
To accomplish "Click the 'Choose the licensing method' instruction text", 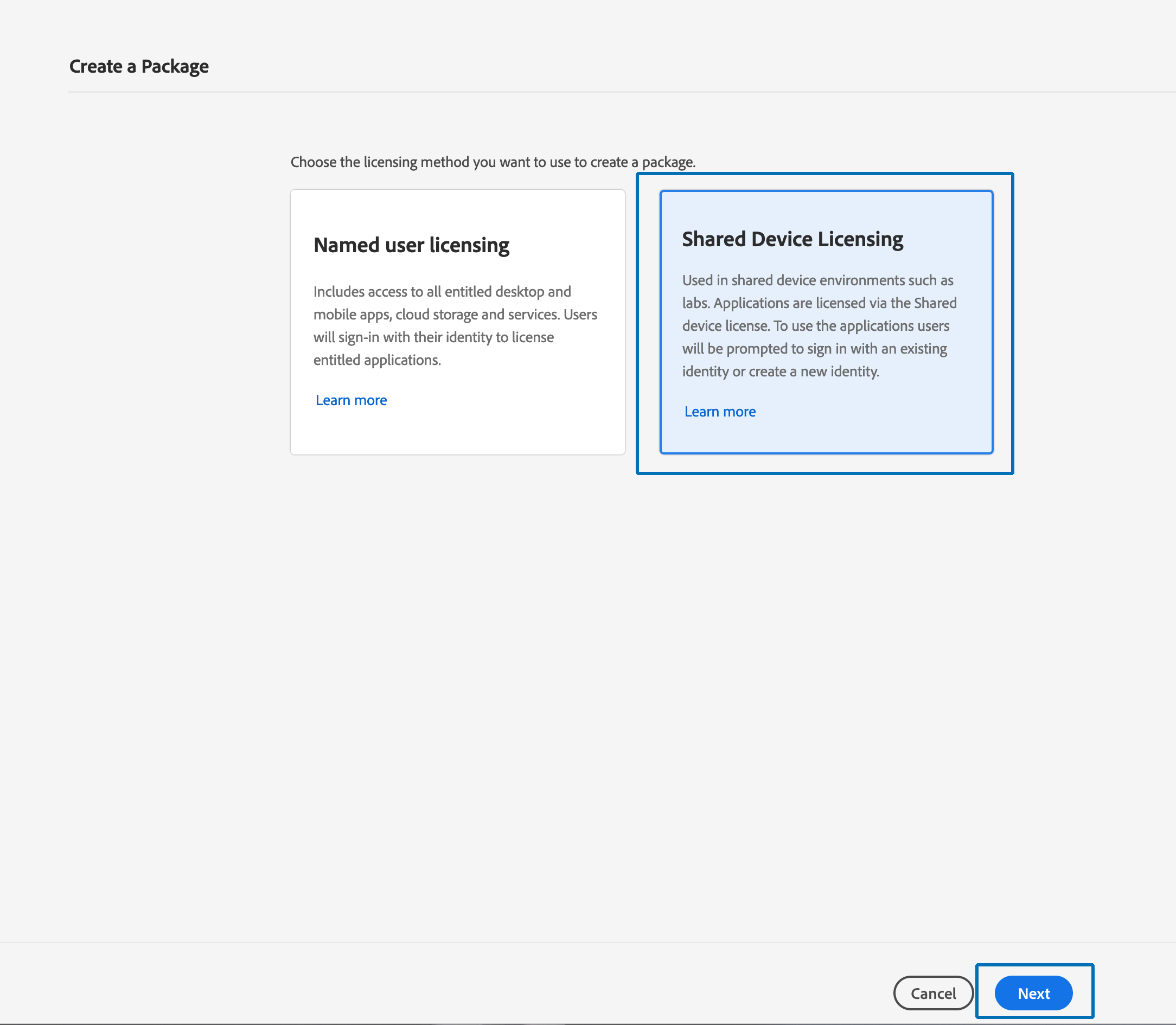I will pyautogui.click(x=493, y=162).
